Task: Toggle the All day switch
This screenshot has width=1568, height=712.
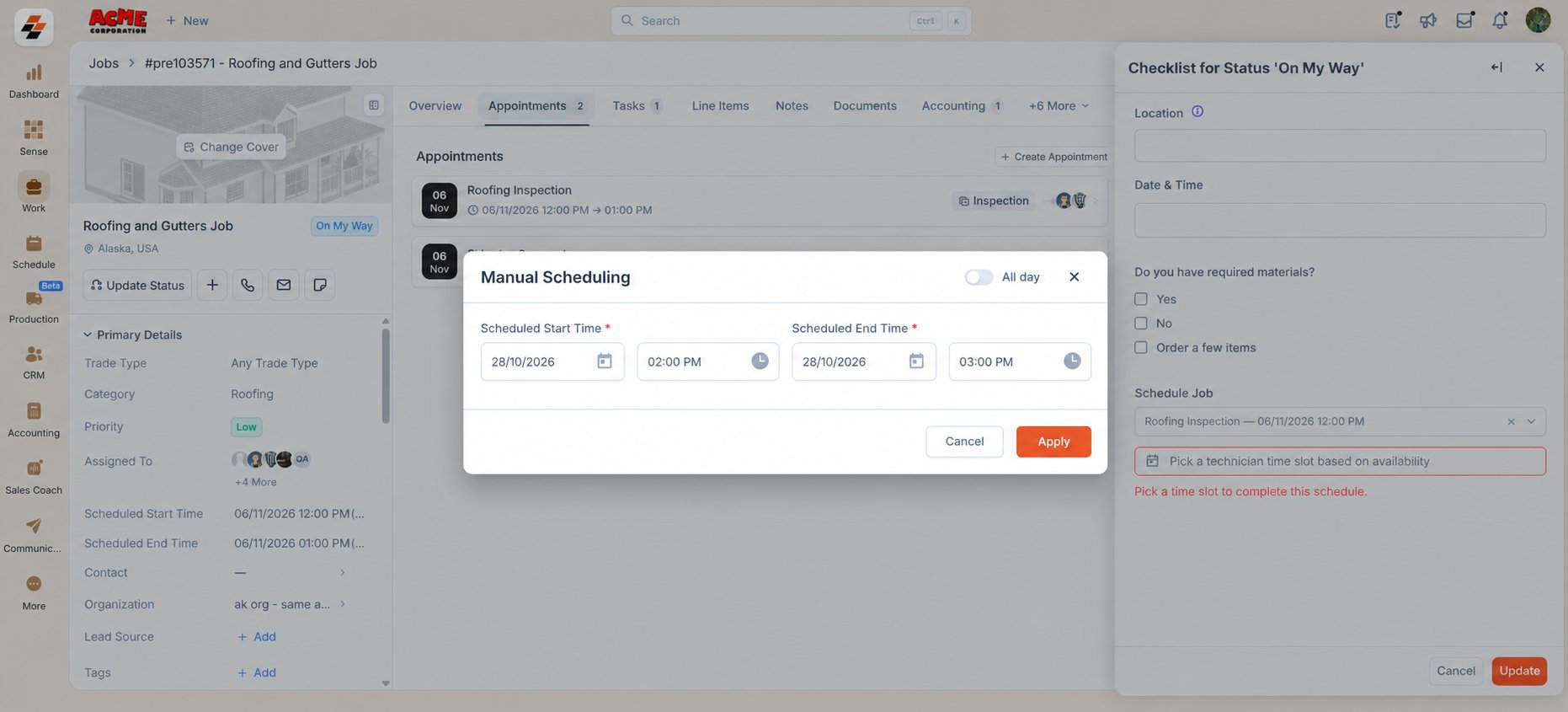Action: point(979,277)
